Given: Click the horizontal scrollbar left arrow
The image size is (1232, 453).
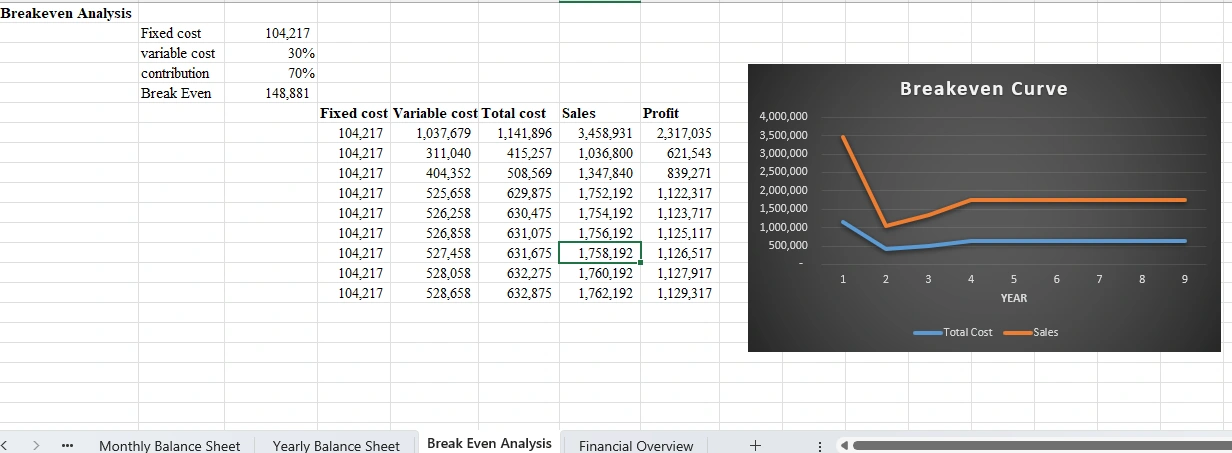Looking at the screenshot, I should coord(845,445).
